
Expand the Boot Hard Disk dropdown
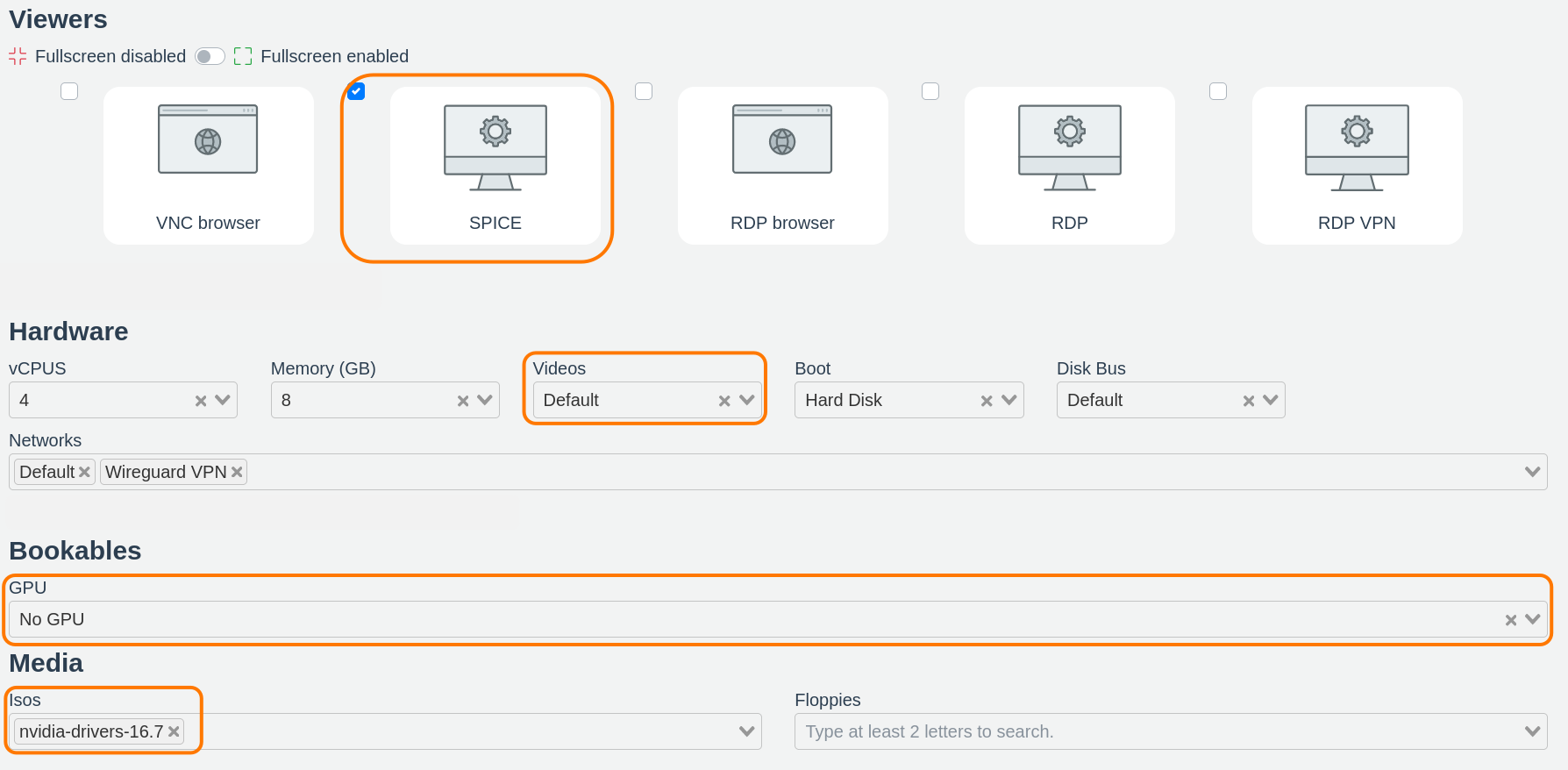point(1009,400)
